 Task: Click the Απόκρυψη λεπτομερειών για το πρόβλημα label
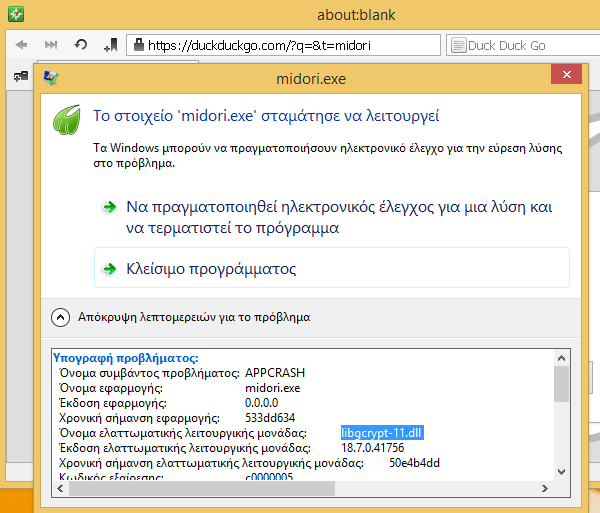coord(194,317)
